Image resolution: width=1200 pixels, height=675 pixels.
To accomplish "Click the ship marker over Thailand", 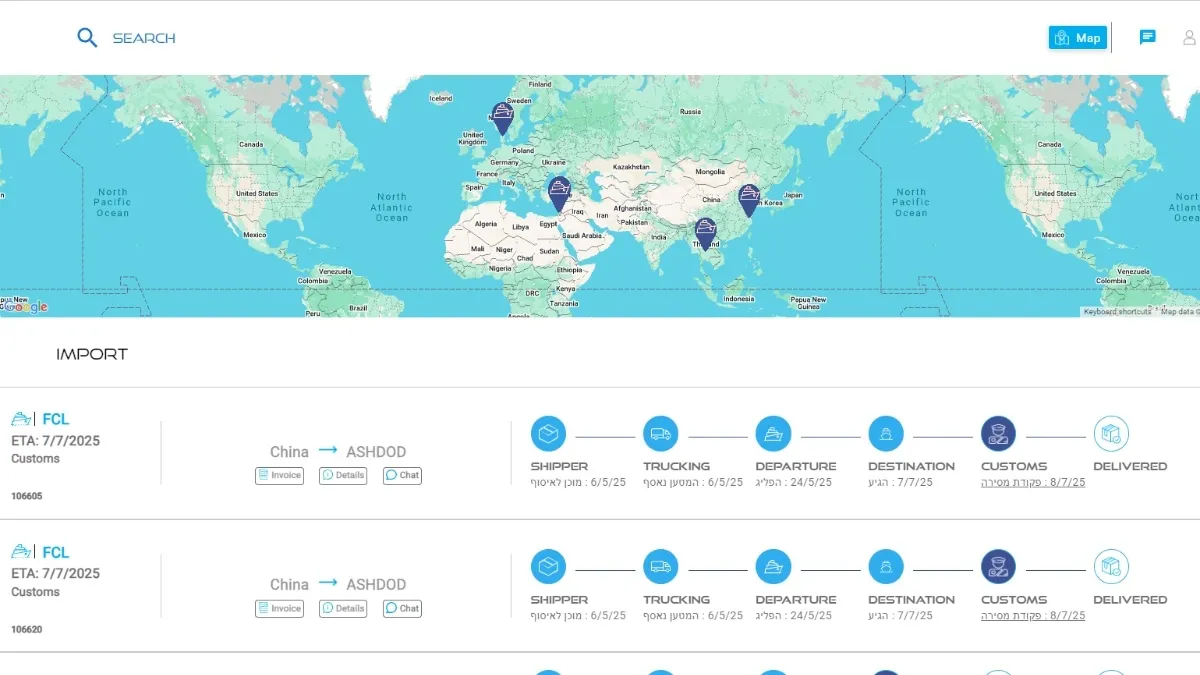I will pyautogui.click(x=706, y=233).
